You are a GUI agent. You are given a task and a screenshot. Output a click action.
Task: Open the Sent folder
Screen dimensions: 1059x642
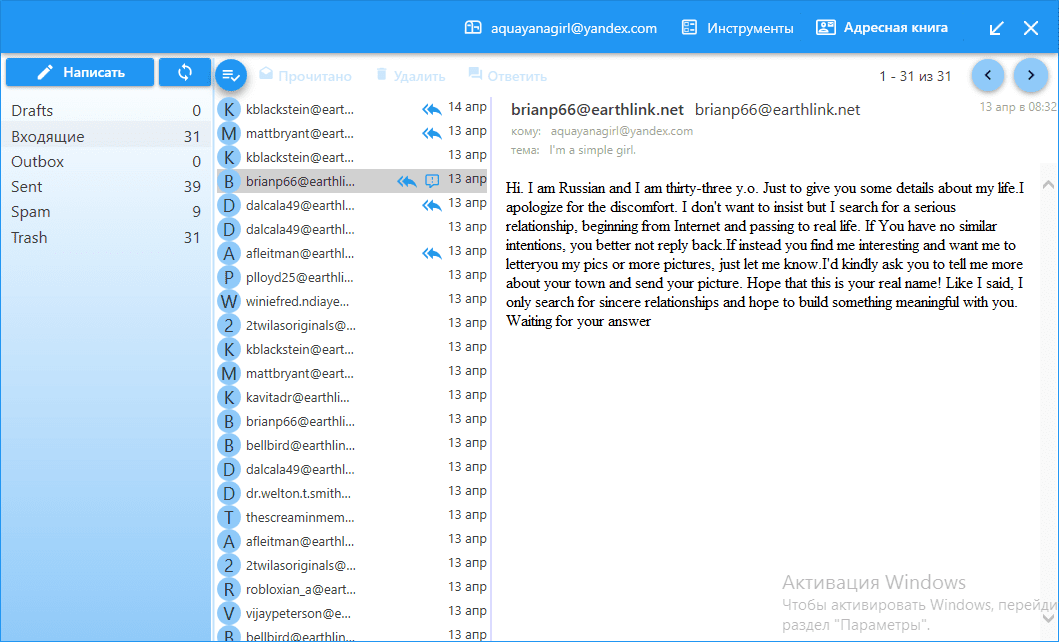click(x=106, y=186)
